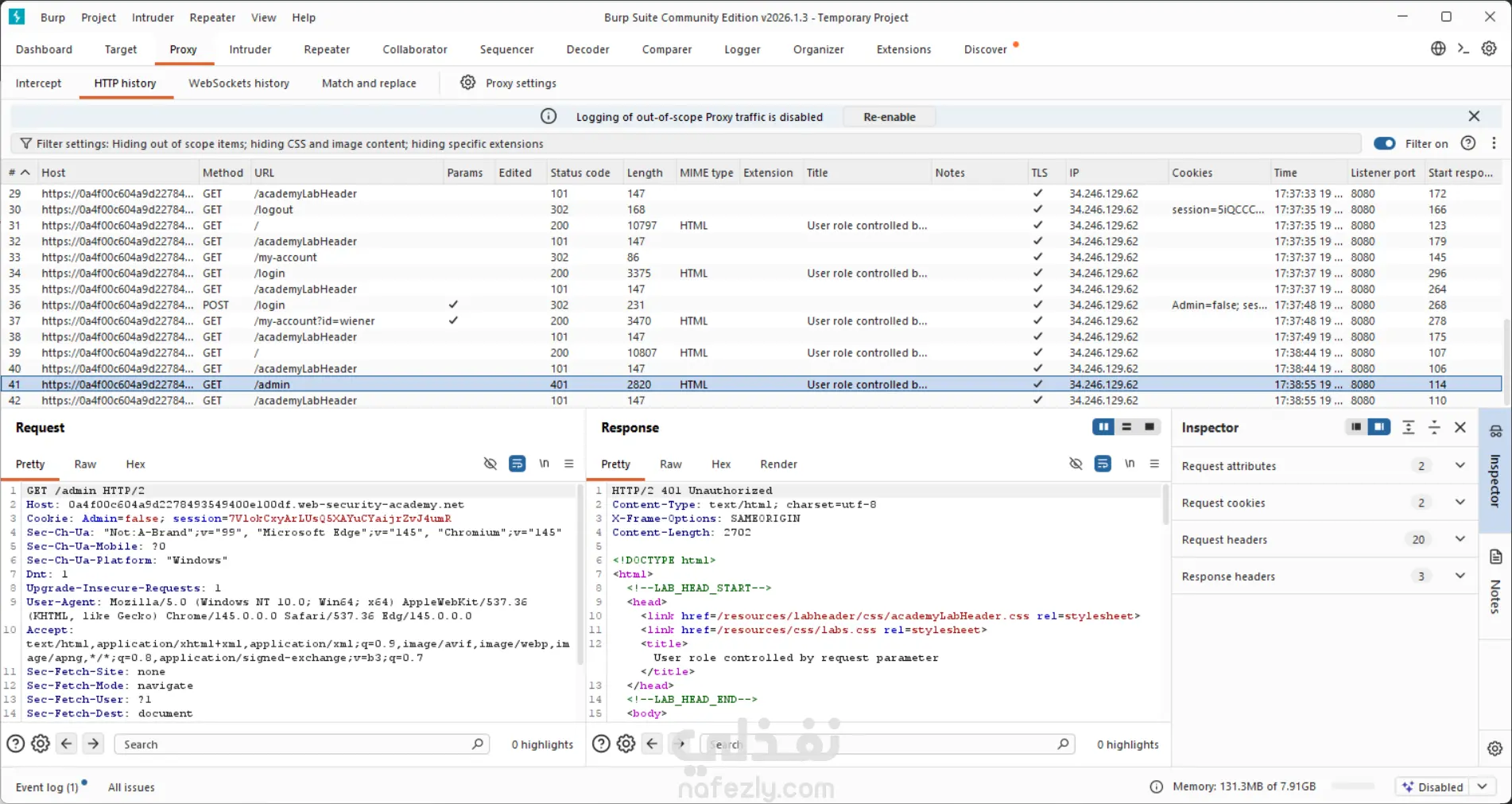
Task: Open the Request pane hamburger menu
Action: coord(569,464)
